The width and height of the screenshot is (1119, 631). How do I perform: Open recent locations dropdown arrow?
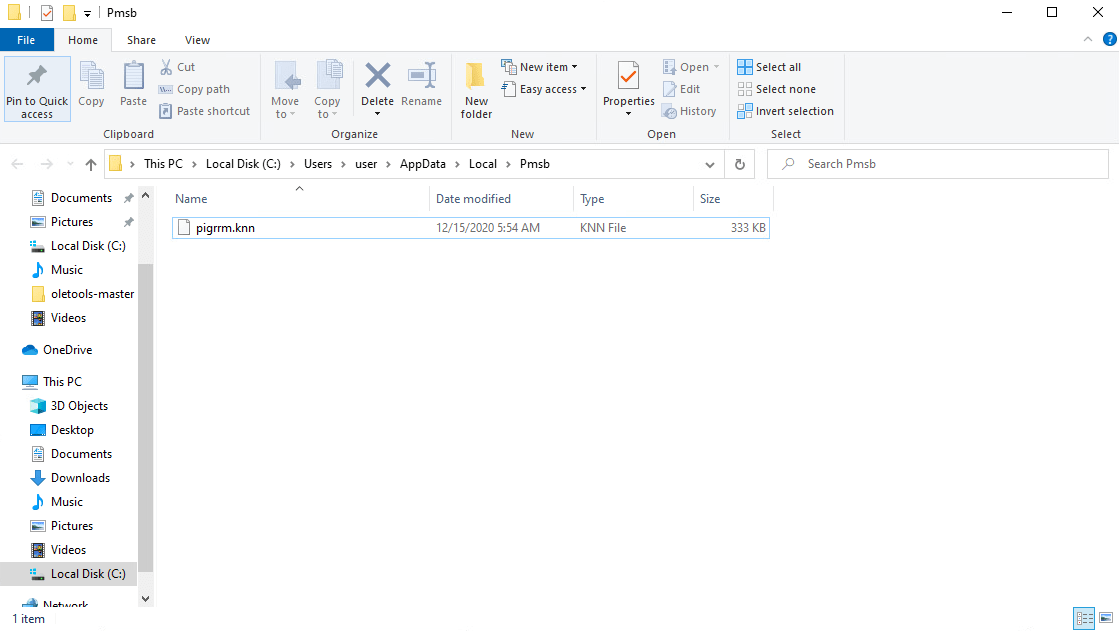pyautogui.click(x=70, y=164)
